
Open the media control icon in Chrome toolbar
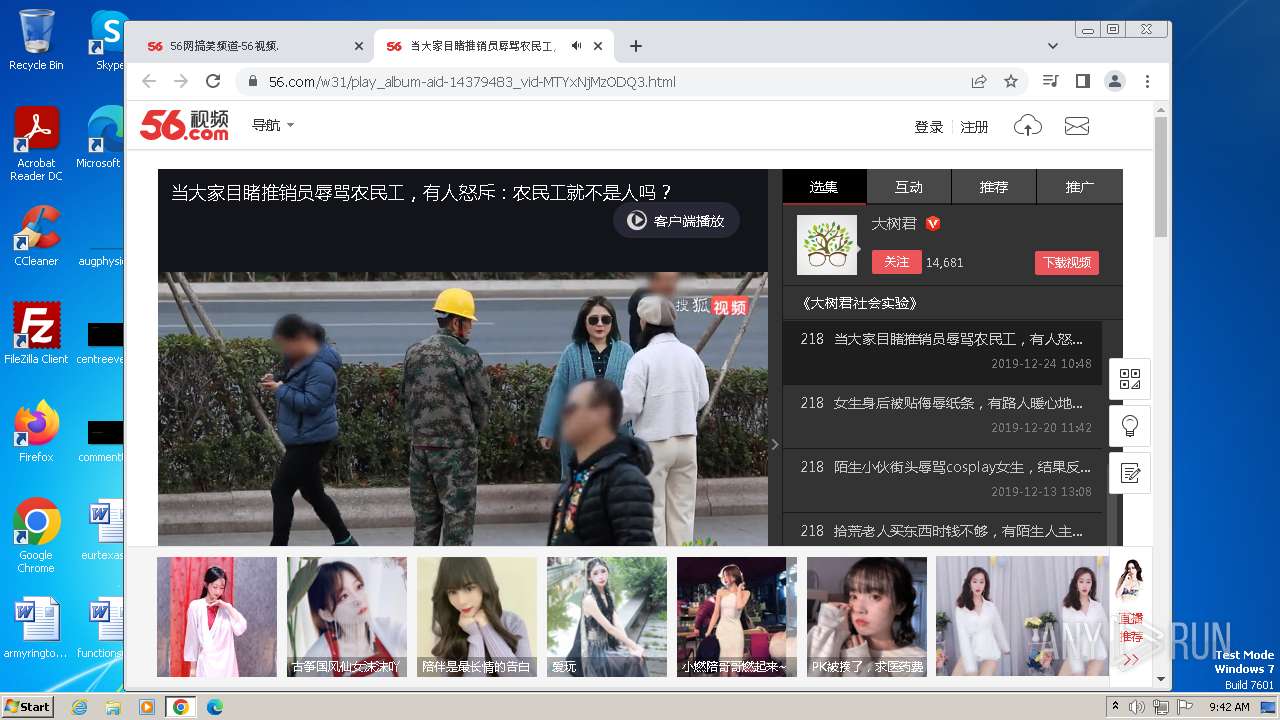(x=1050, y=81)
